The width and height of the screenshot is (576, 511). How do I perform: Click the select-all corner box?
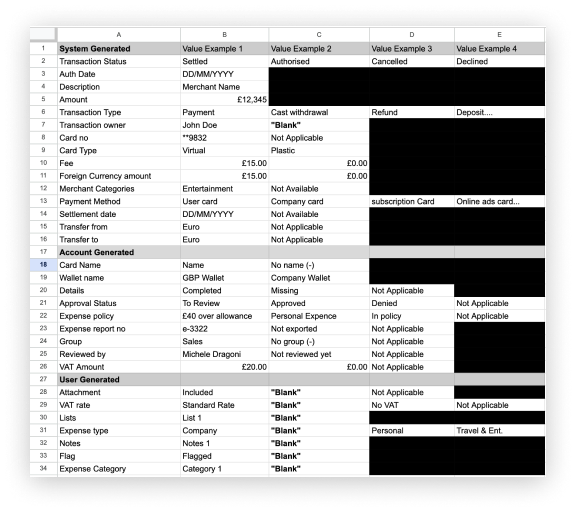point(43,35)
